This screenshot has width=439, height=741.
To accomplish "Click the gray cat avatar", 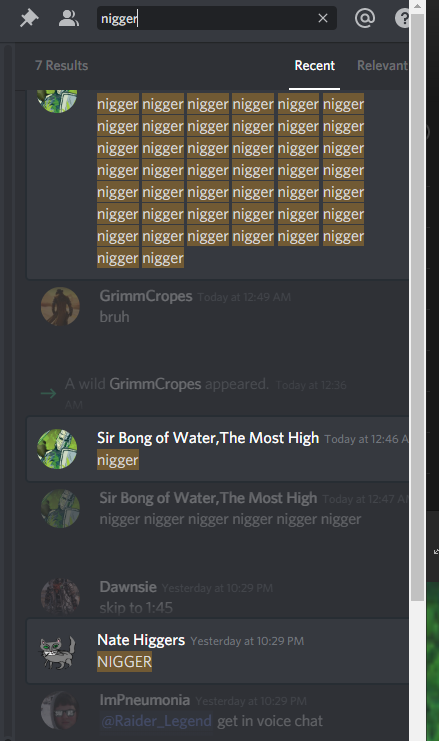I will (57, 652).
